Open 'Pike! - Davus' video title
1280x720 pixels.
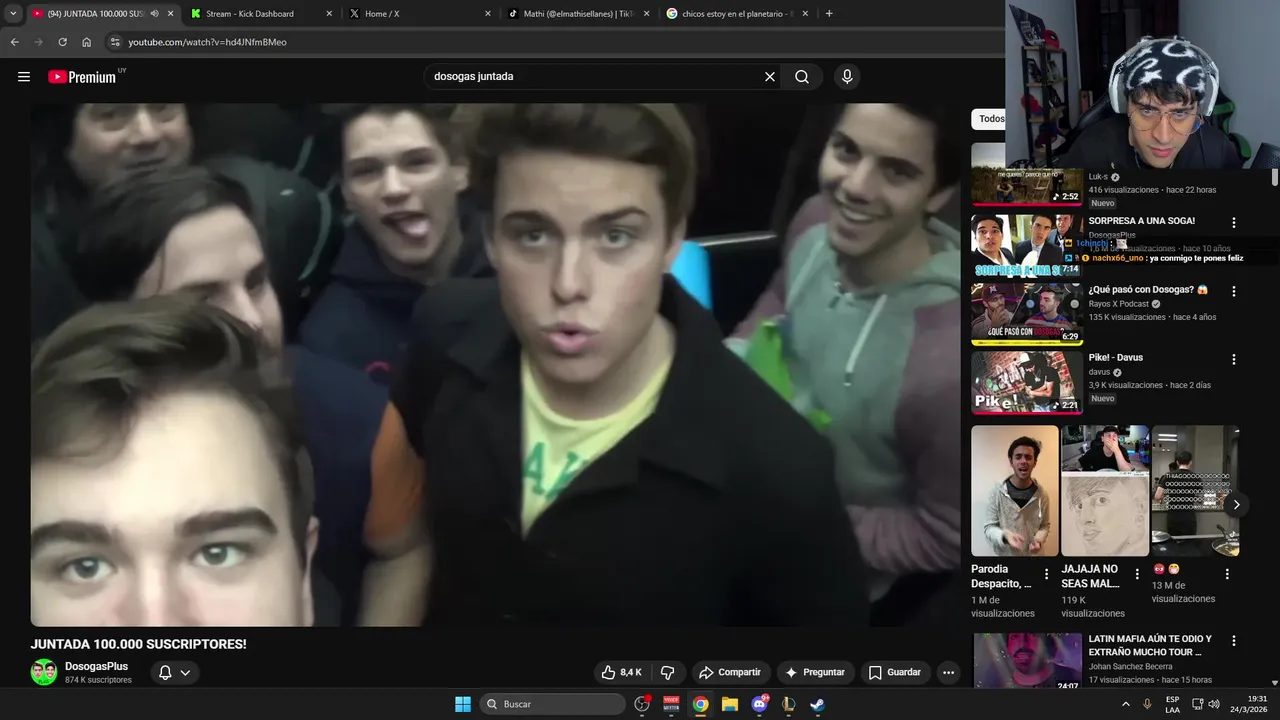pyautogui.click(x=1116, y=358)
